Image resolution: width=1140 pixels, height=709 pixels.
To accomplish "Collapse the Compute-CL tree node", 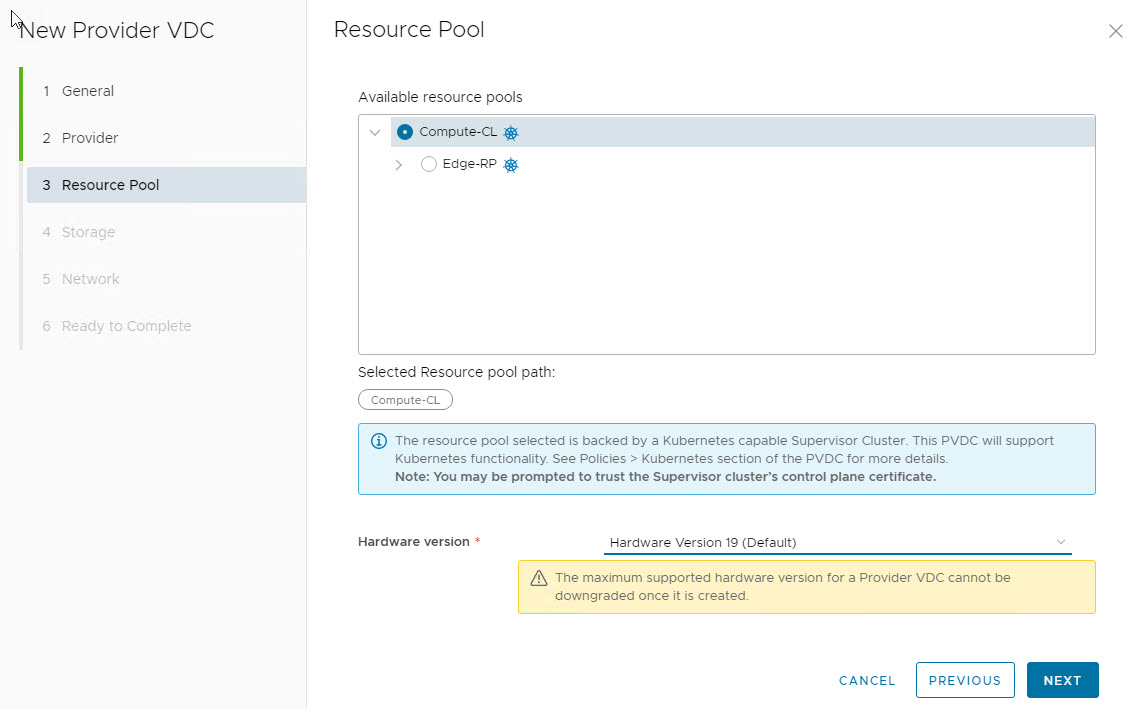I will 375,132.
